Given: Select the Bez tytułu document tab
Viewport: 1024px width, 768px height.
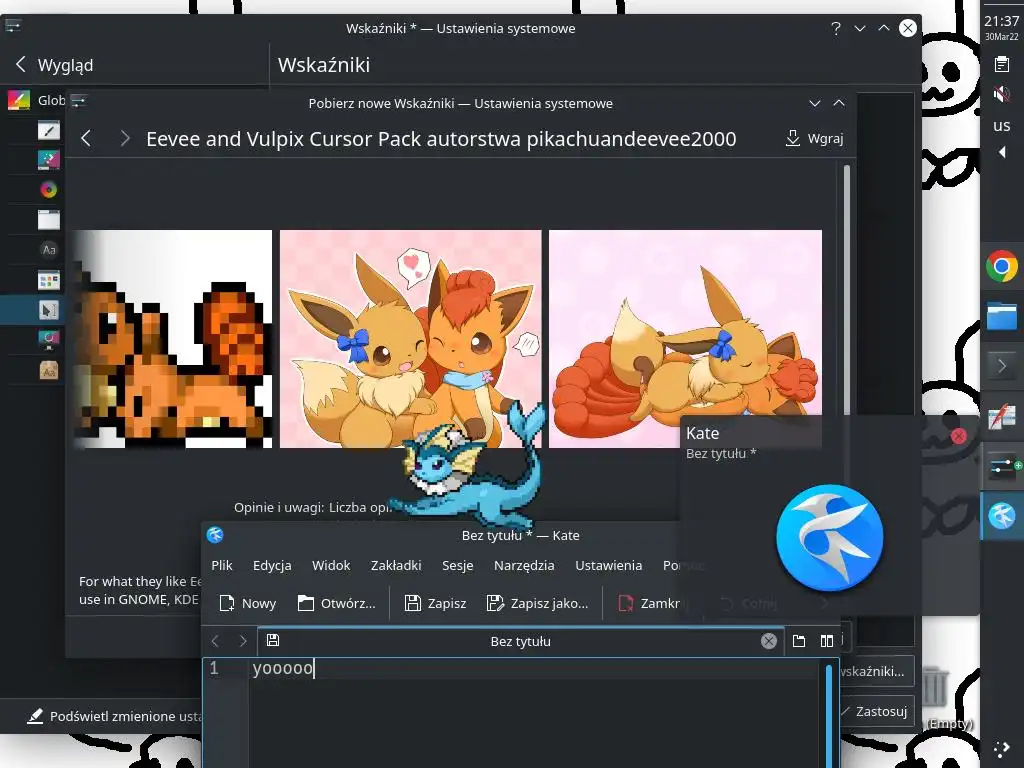Looking at the screenshot, I should [x=520, y=641].
